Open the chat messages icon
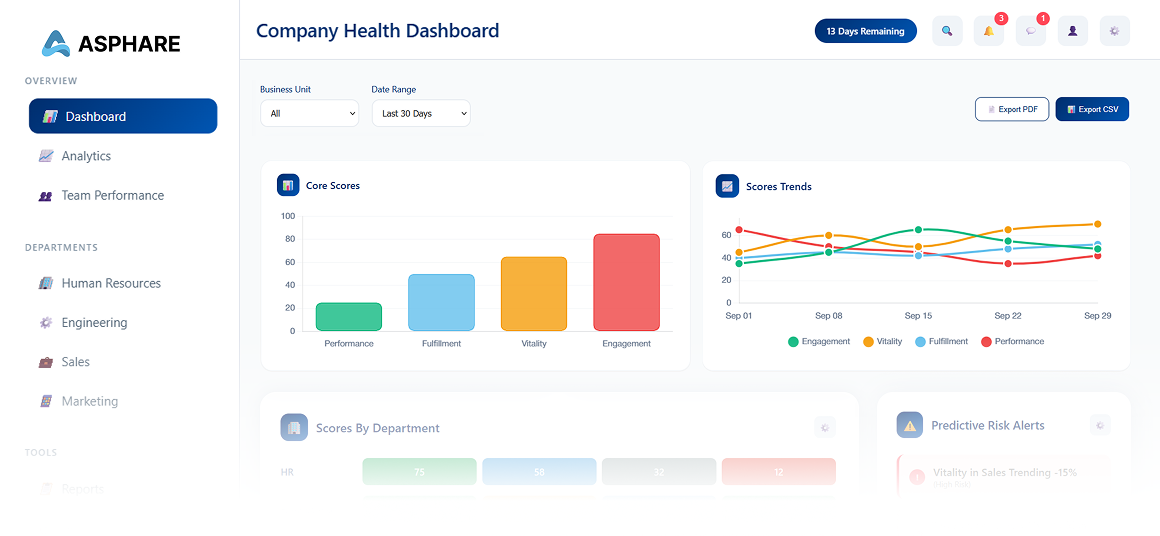This screenshot has height=536, width=1160. (x=1031, y=31)
